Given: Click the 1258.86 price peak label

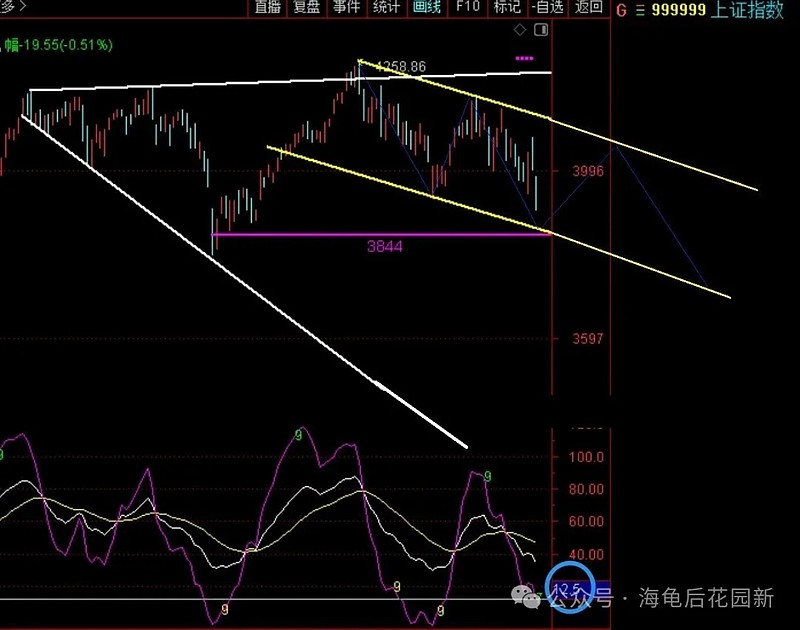Looking at the screenshot, I should (x=402, y=66).
